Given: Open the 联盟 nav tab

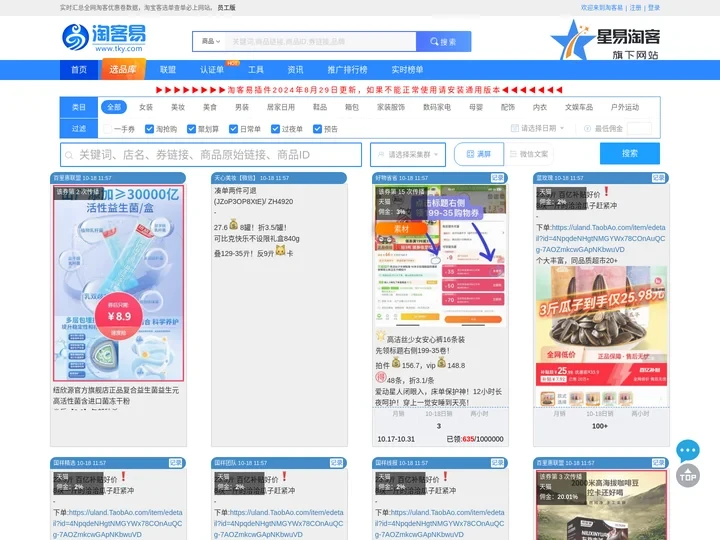Looking at the screenshot, I should coord(168,70).
